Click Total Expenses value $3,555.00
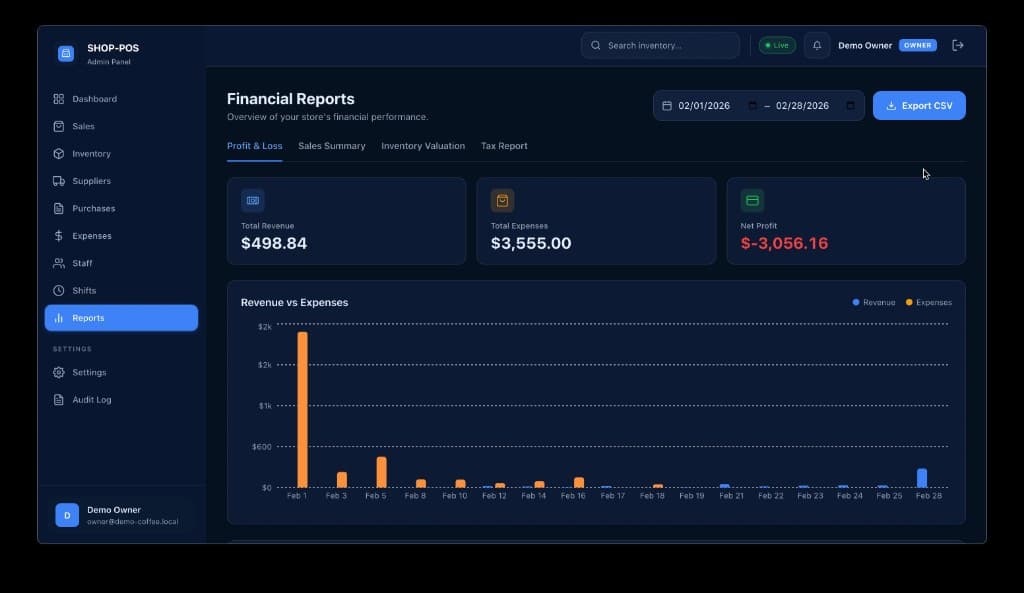Viewport: 1024px width, 593px height. [531, 243]
